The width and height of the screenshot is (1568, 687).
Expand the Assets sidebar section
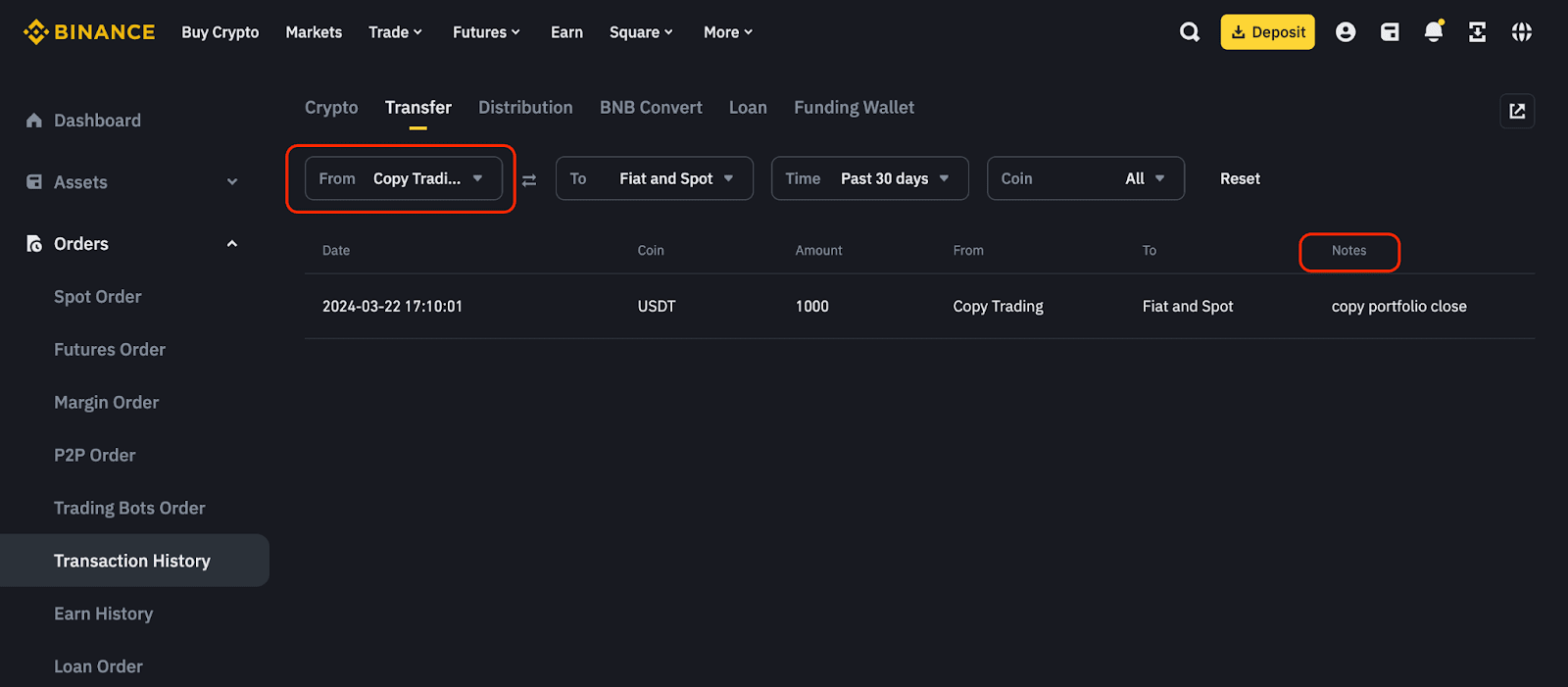coord(232,182)
